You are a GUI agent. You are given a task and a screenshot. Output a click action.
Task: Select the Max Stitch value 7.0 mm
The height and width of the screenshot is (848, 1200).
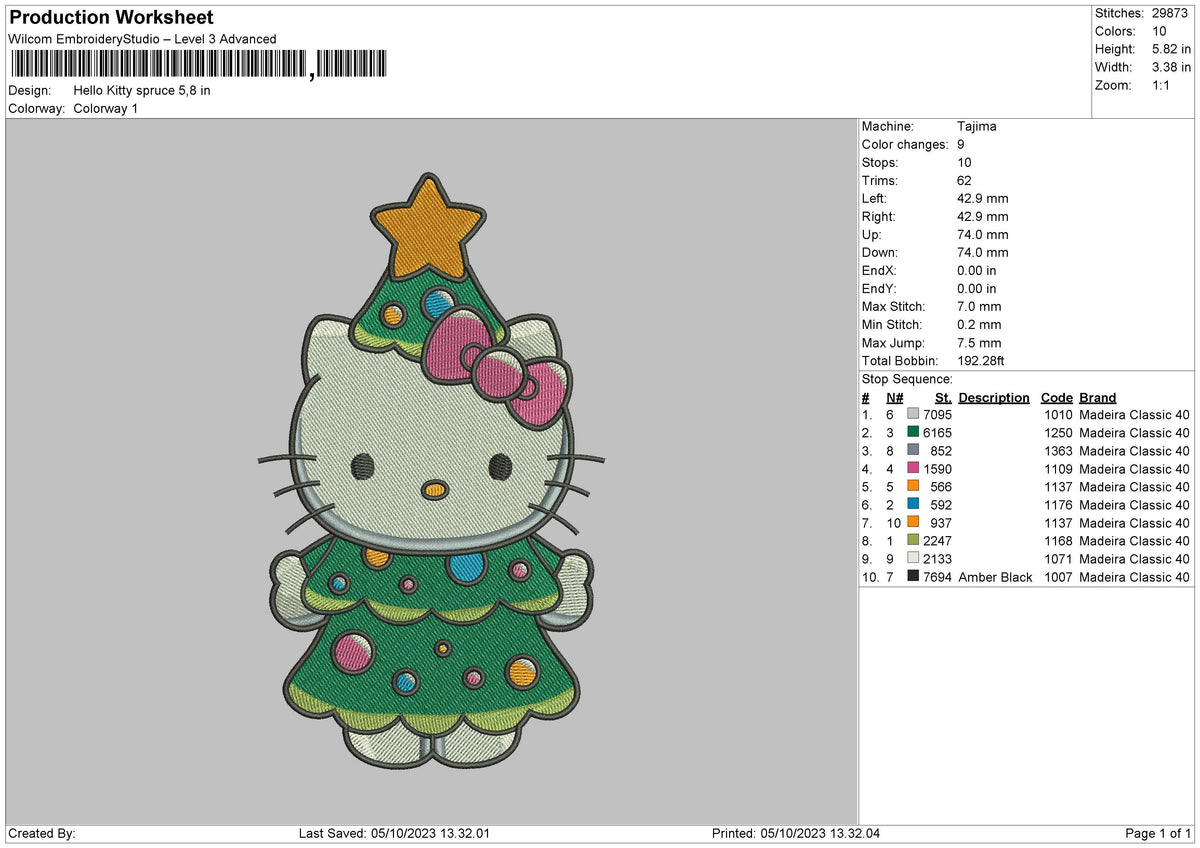[979, 306]
